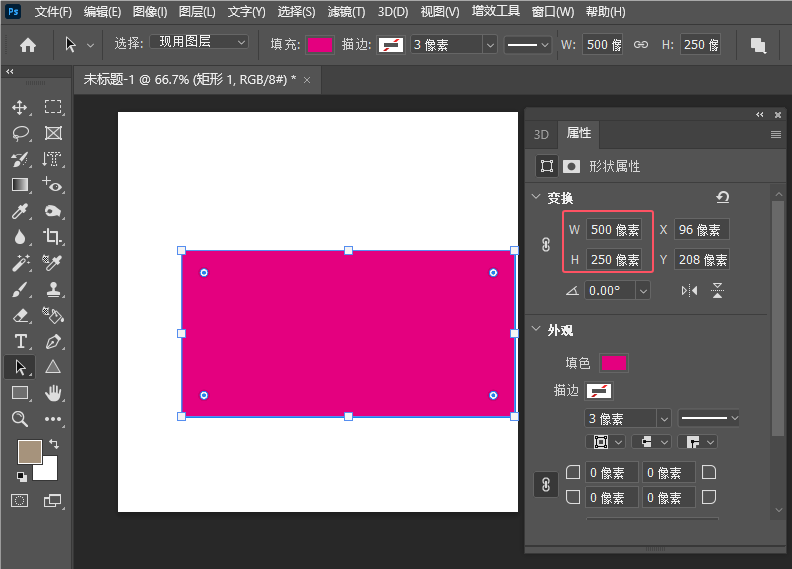Select the Lasso tool
The height and width of the screenshot is (569, 792).
tap(20, 133)
